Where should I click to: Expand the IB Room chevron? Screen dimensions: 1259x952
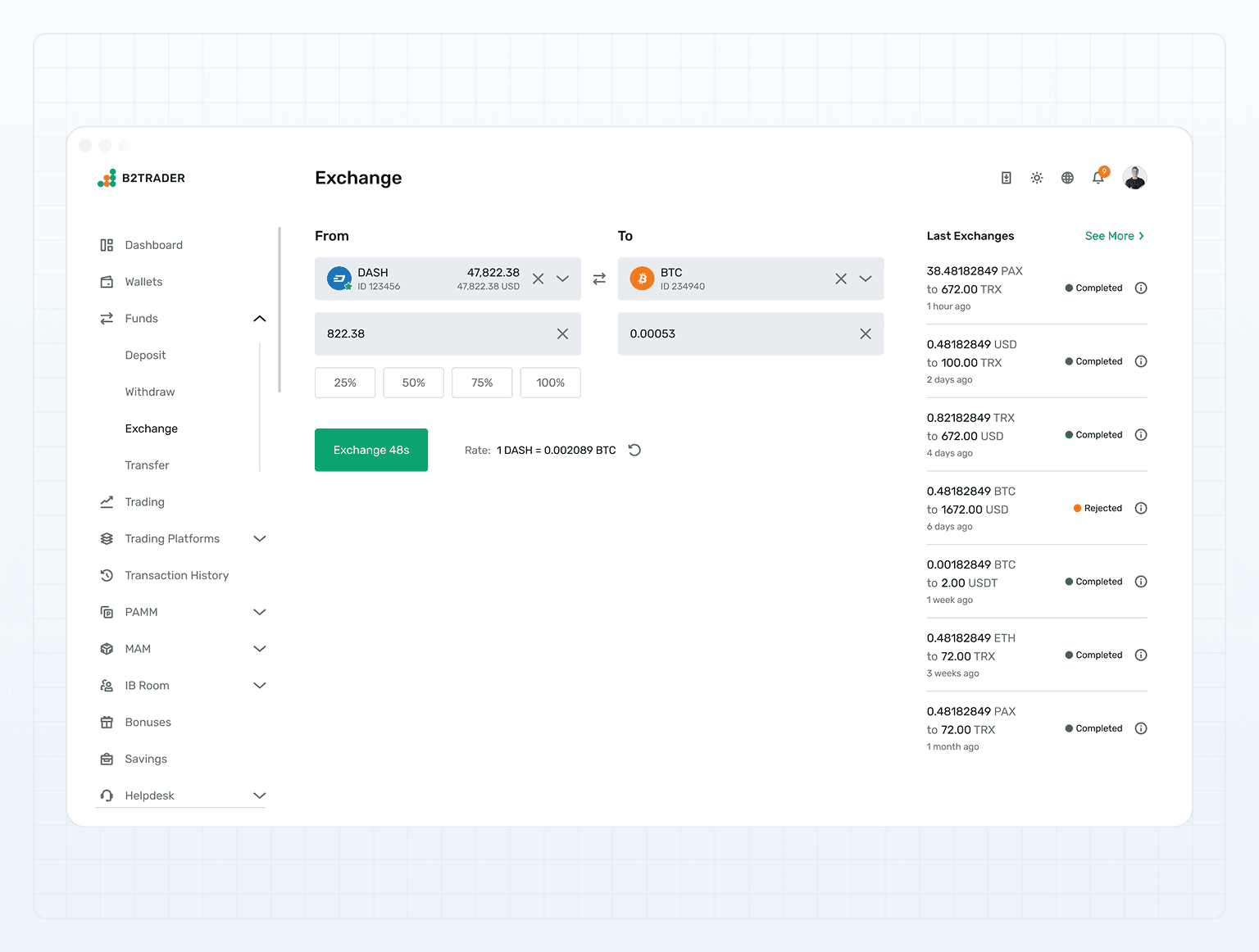point(260,686)
